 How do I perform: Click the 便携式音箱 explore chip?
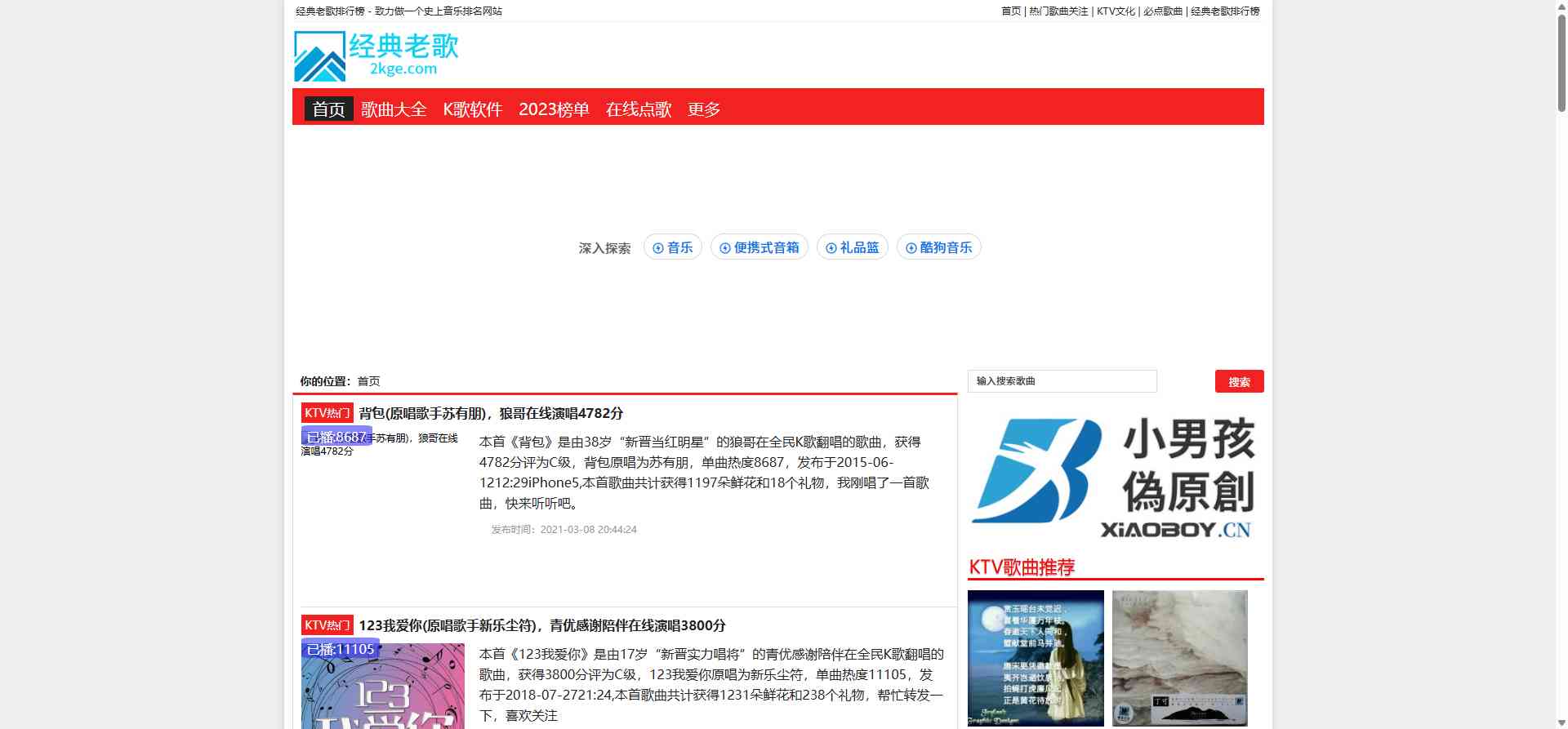coord(759,247)
